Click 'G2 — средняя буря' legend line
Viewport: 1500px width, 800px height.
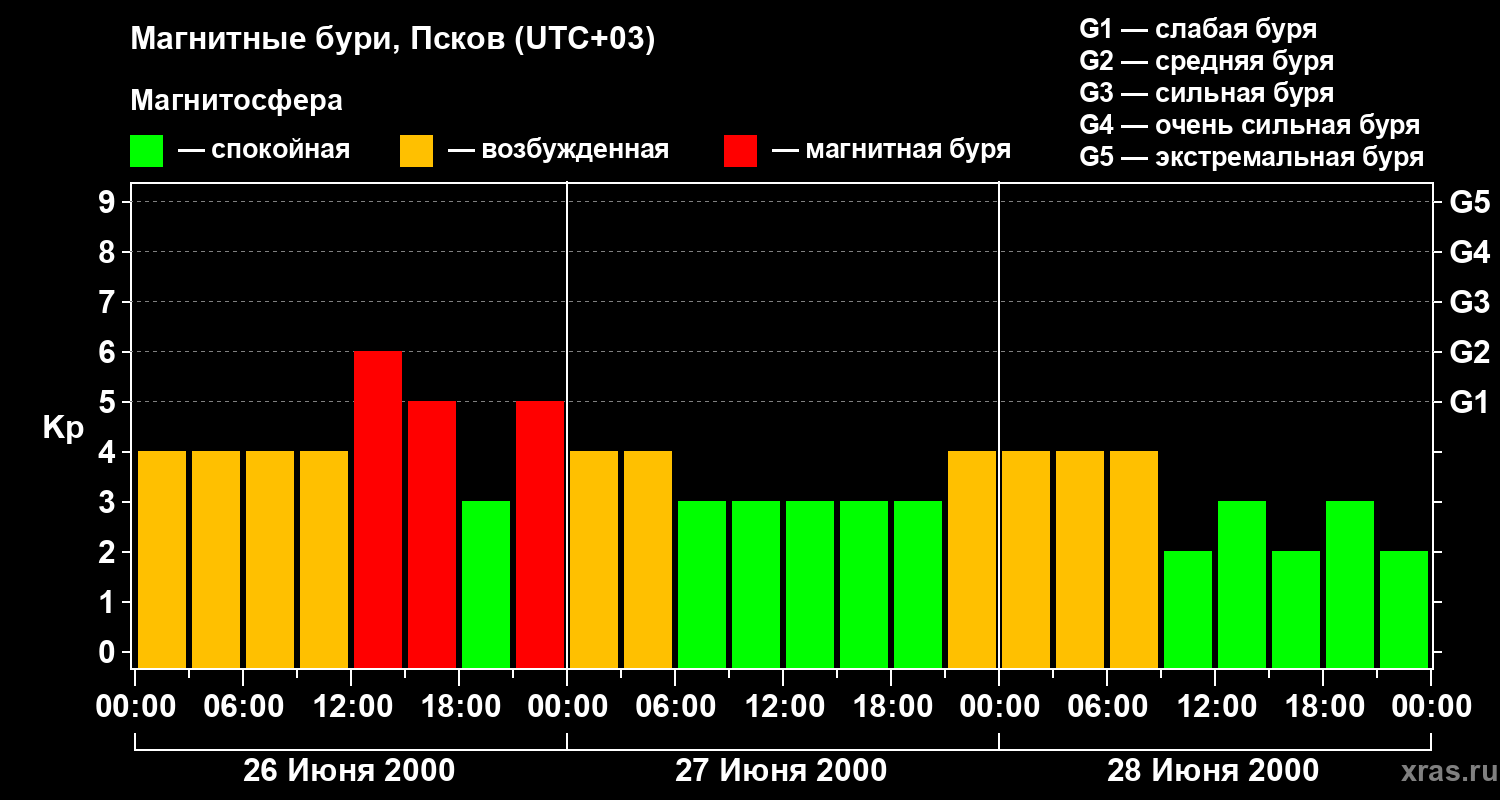tap(1207, 61)
